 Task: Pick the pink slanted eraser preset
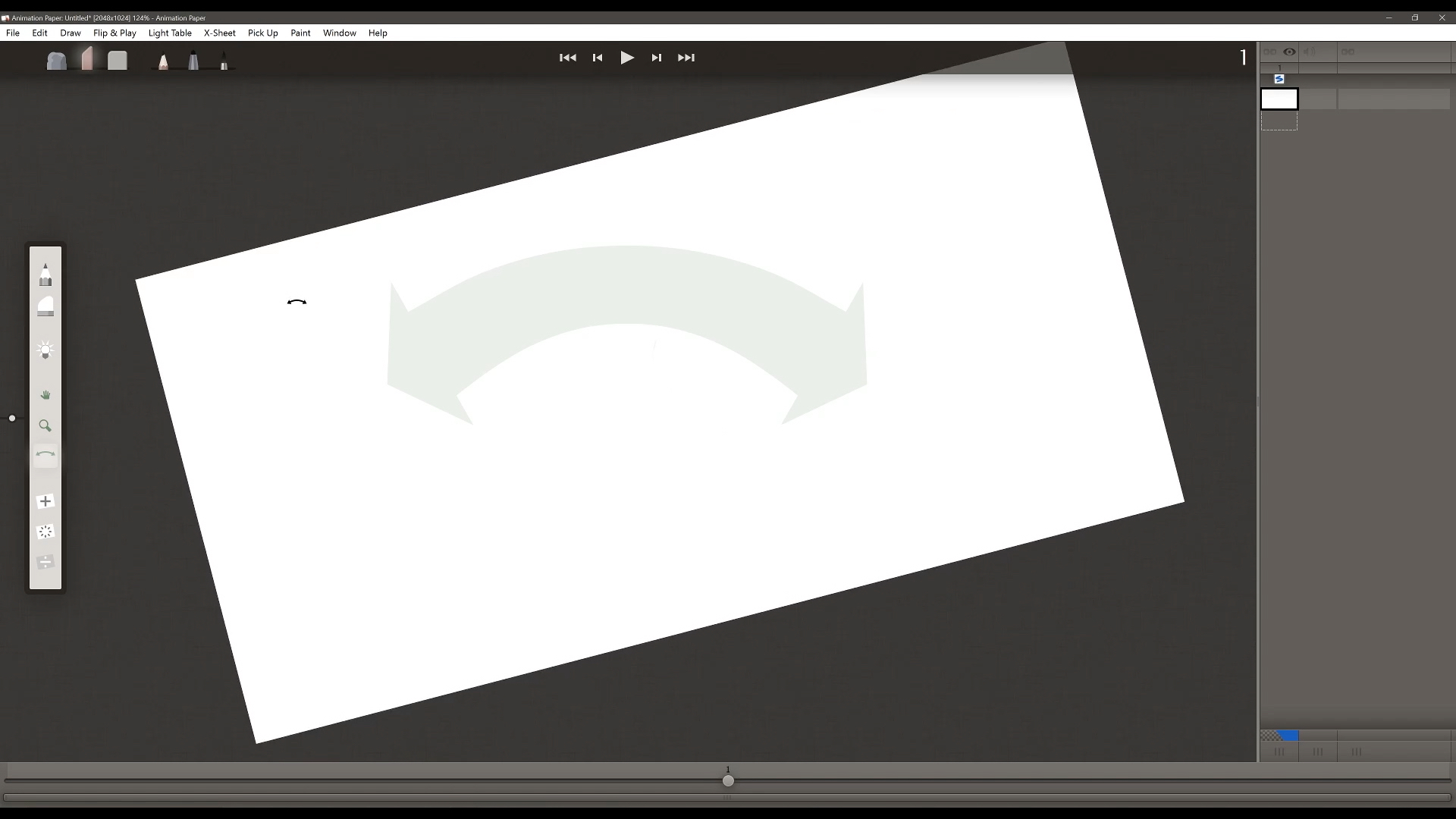[x=87, y=59]
